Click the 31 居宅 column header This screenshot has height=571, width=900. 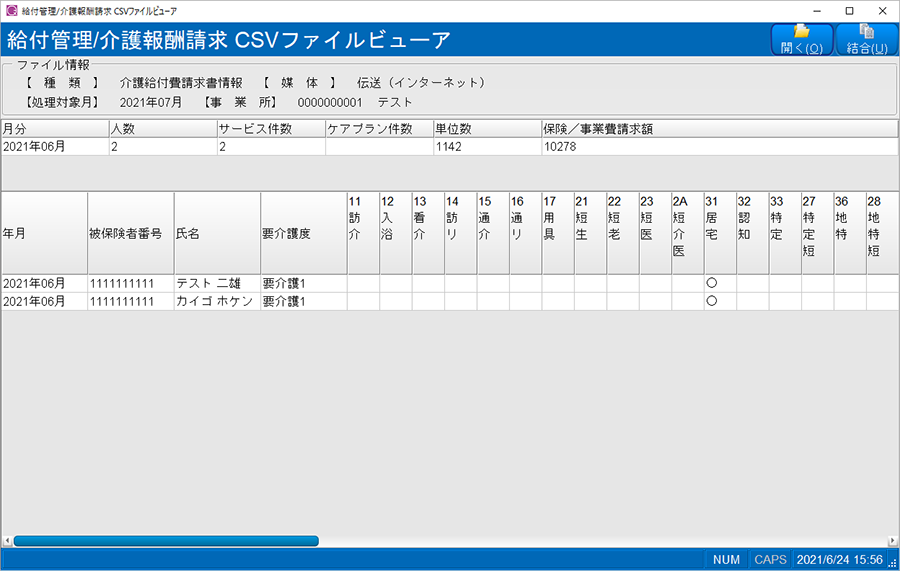click(x=720, y=233)
